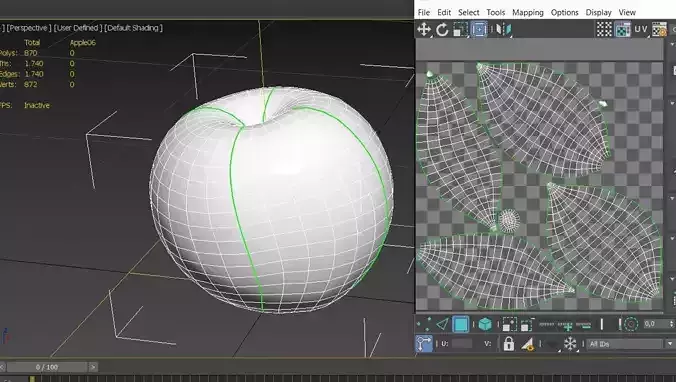Click the [Default Shading] viewport label
Image resolution: width=676 pixels, height=382 pixels.
134,28
